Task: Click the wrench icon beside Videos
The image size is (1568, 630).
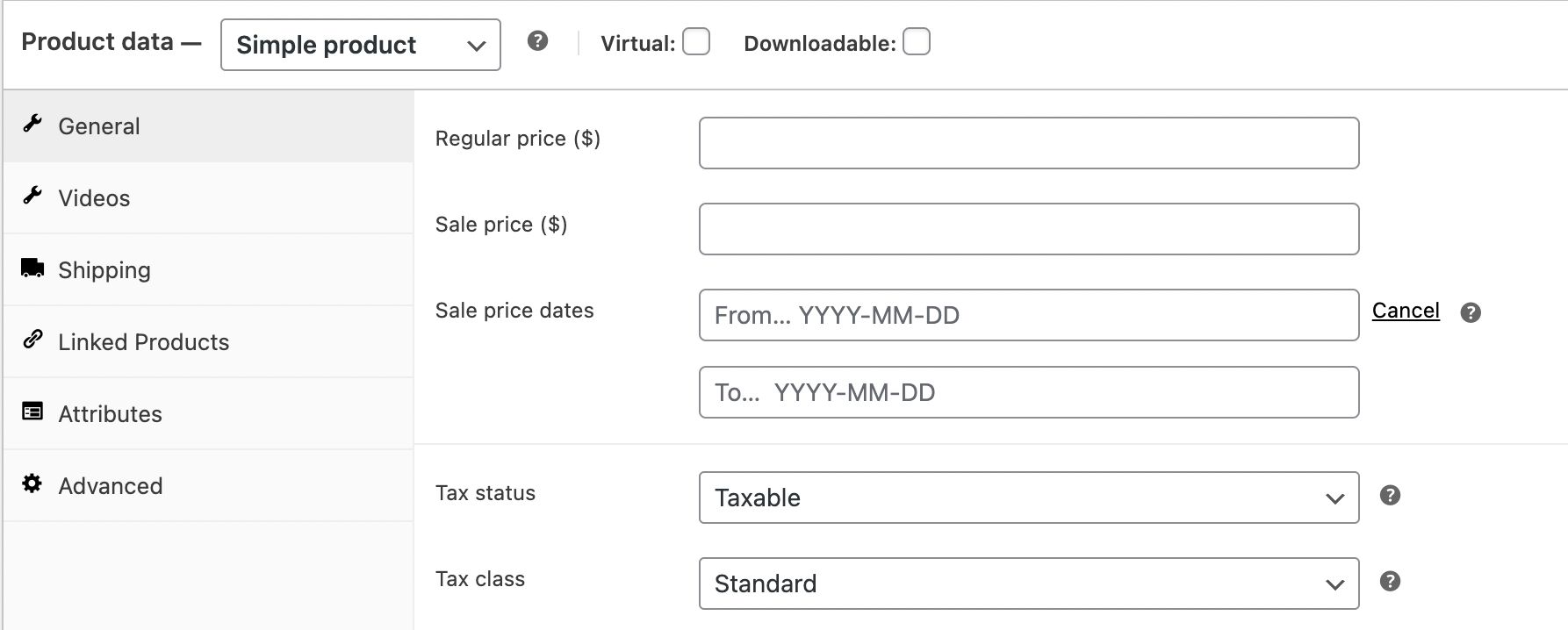Action: tap(32, 196)
